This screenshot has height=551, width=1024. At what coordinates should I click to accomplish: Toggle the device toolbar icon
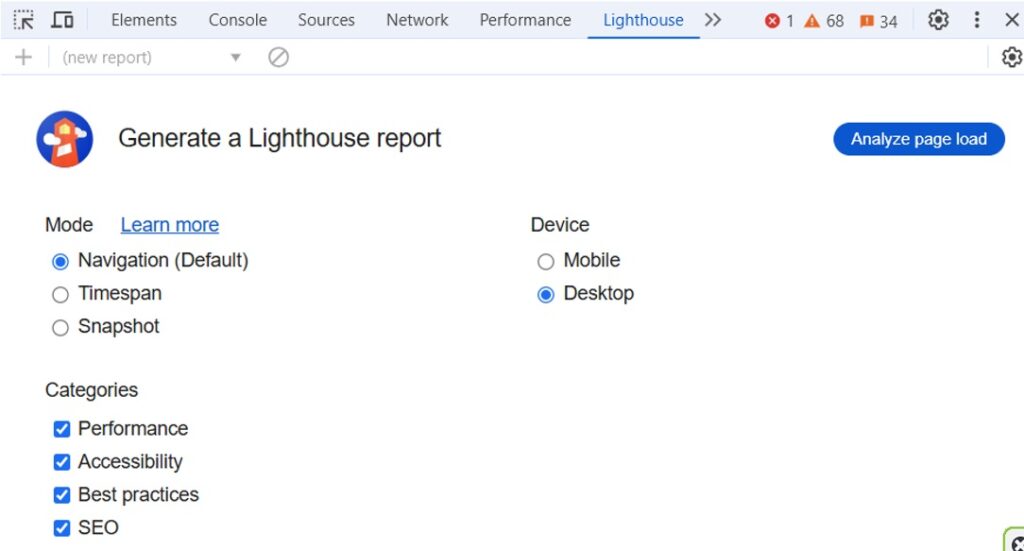pyautogui.click(x=62, y=20)
